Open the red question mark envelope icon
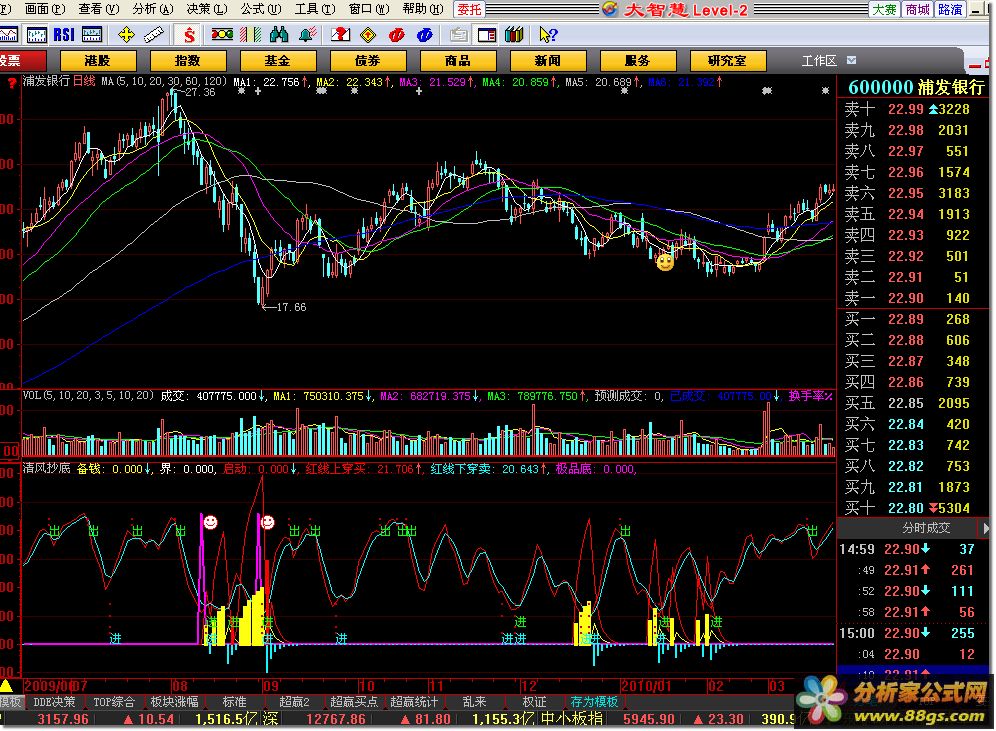 click(340, 35)
